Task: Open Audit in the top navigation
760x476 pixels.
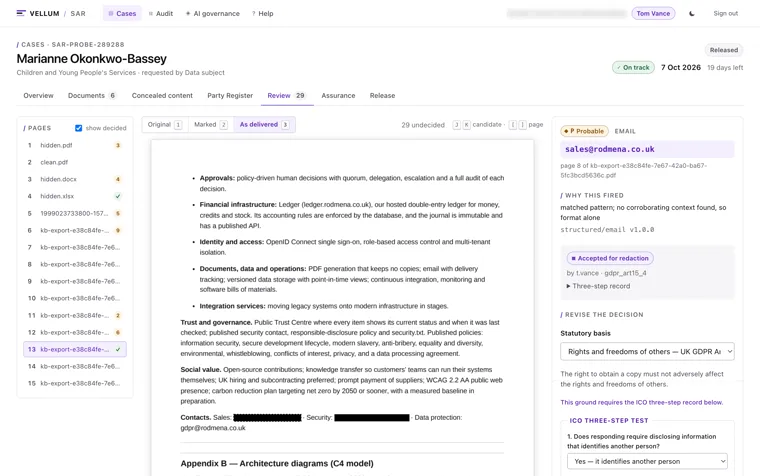Action: 160,14
